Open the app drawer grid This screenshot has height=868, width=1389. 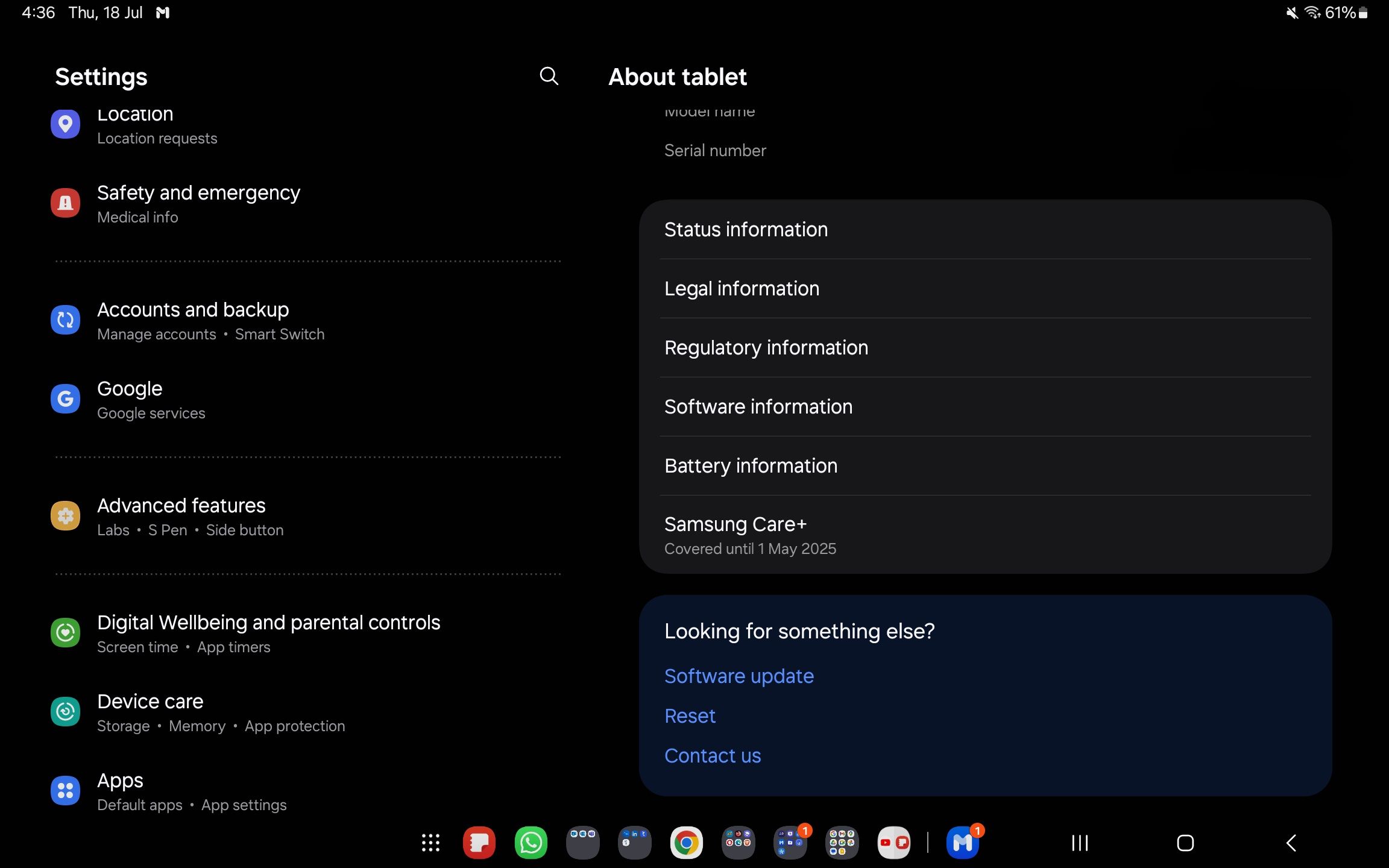(431, 843)
